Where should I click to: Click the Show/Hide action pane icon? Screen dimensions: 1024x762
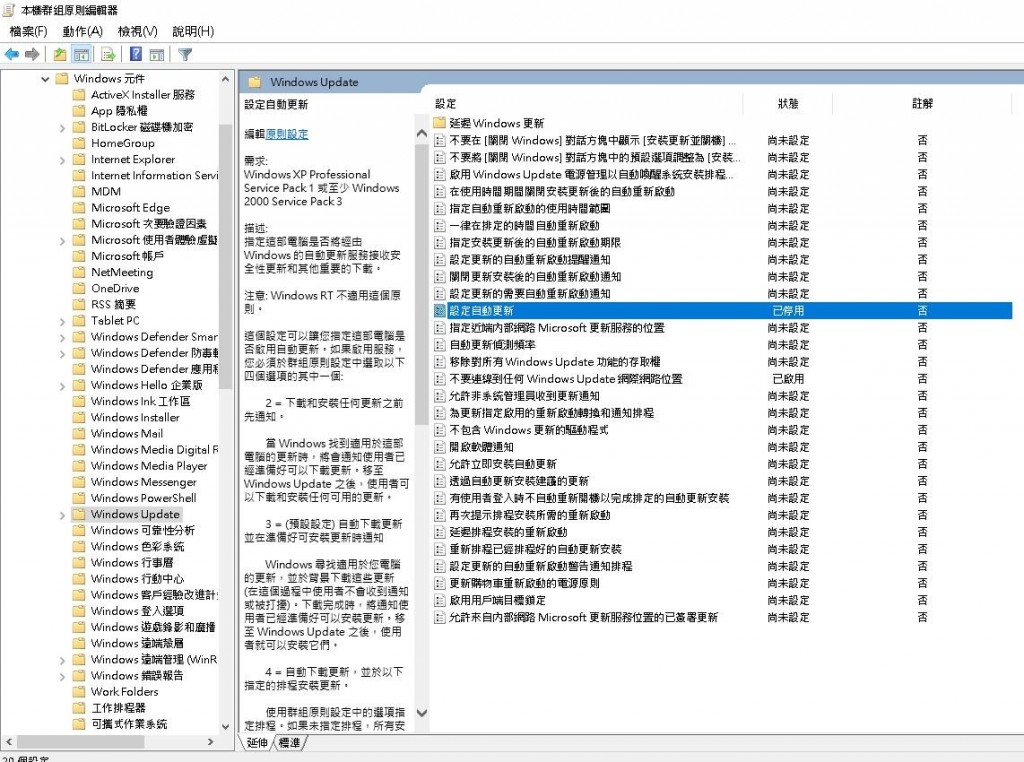click(x=157, y=54)
